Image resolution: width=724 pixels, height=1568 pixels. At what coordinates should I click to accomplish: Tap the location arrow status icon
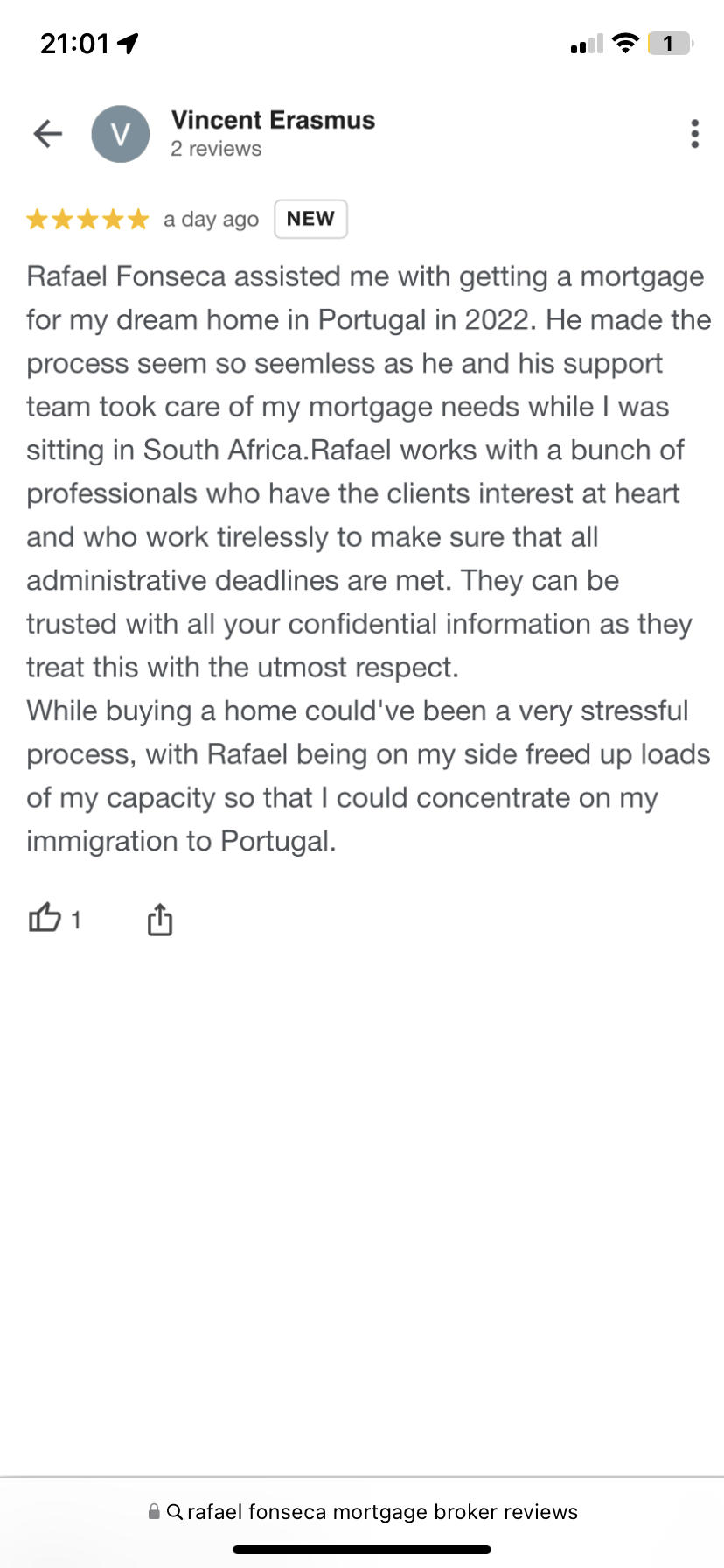coord(128,43)
